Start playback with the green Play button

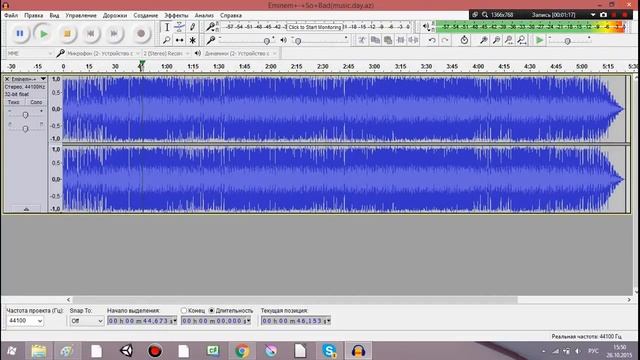tap(43, 34)
